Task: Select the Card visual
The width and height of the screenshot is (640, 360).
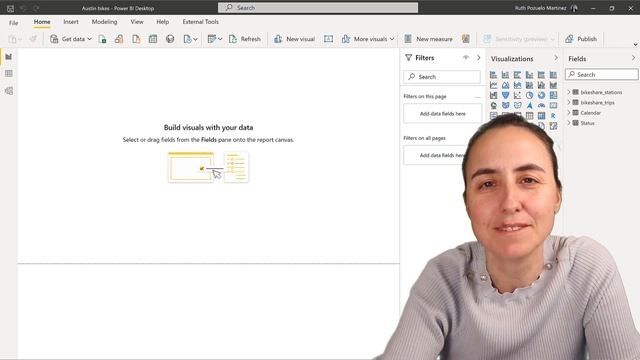Action: [x=553, y=105]
